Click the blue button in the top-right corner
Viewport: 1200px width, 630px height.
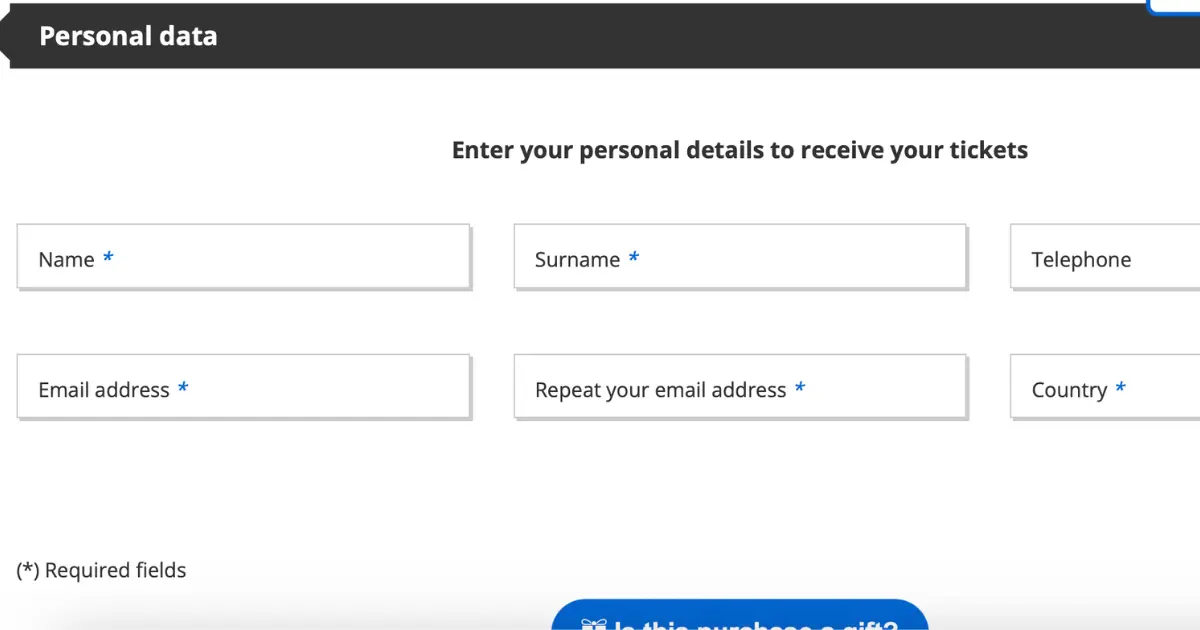[1175, 7]
